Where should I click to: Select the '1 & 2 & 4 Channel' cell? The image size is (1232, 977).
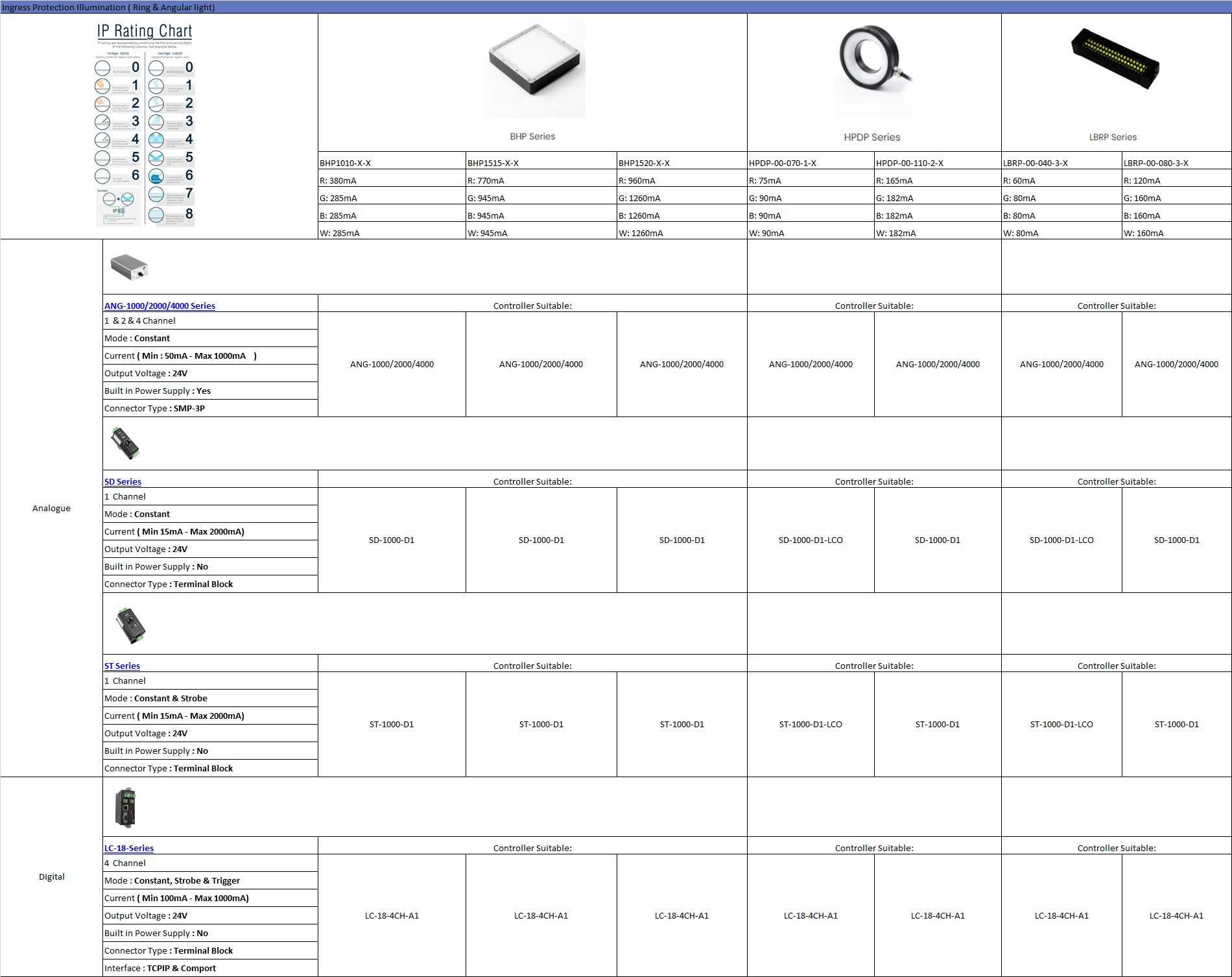(x=210, y=320)
